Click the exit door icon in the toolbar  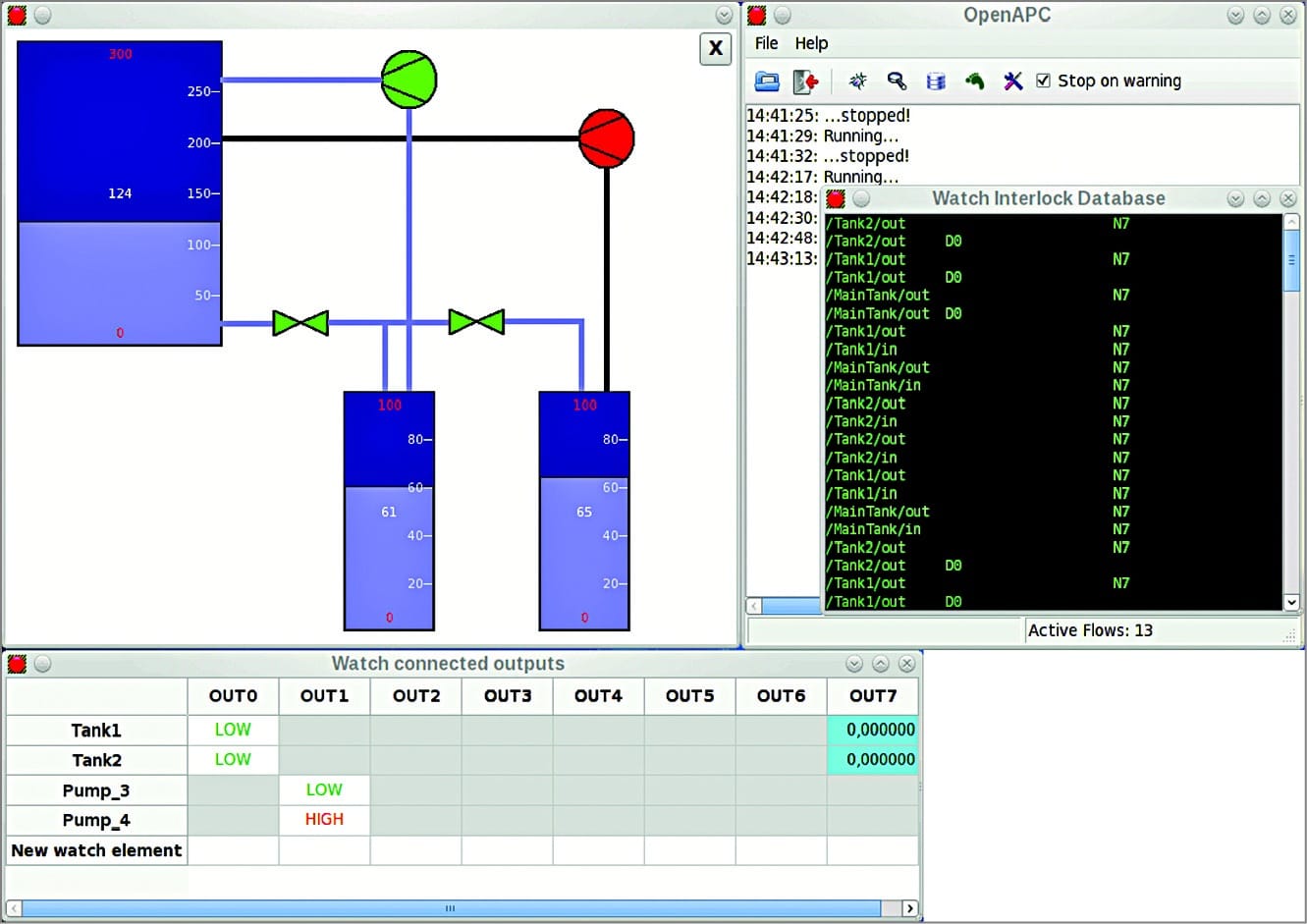(x=807, y=81)
